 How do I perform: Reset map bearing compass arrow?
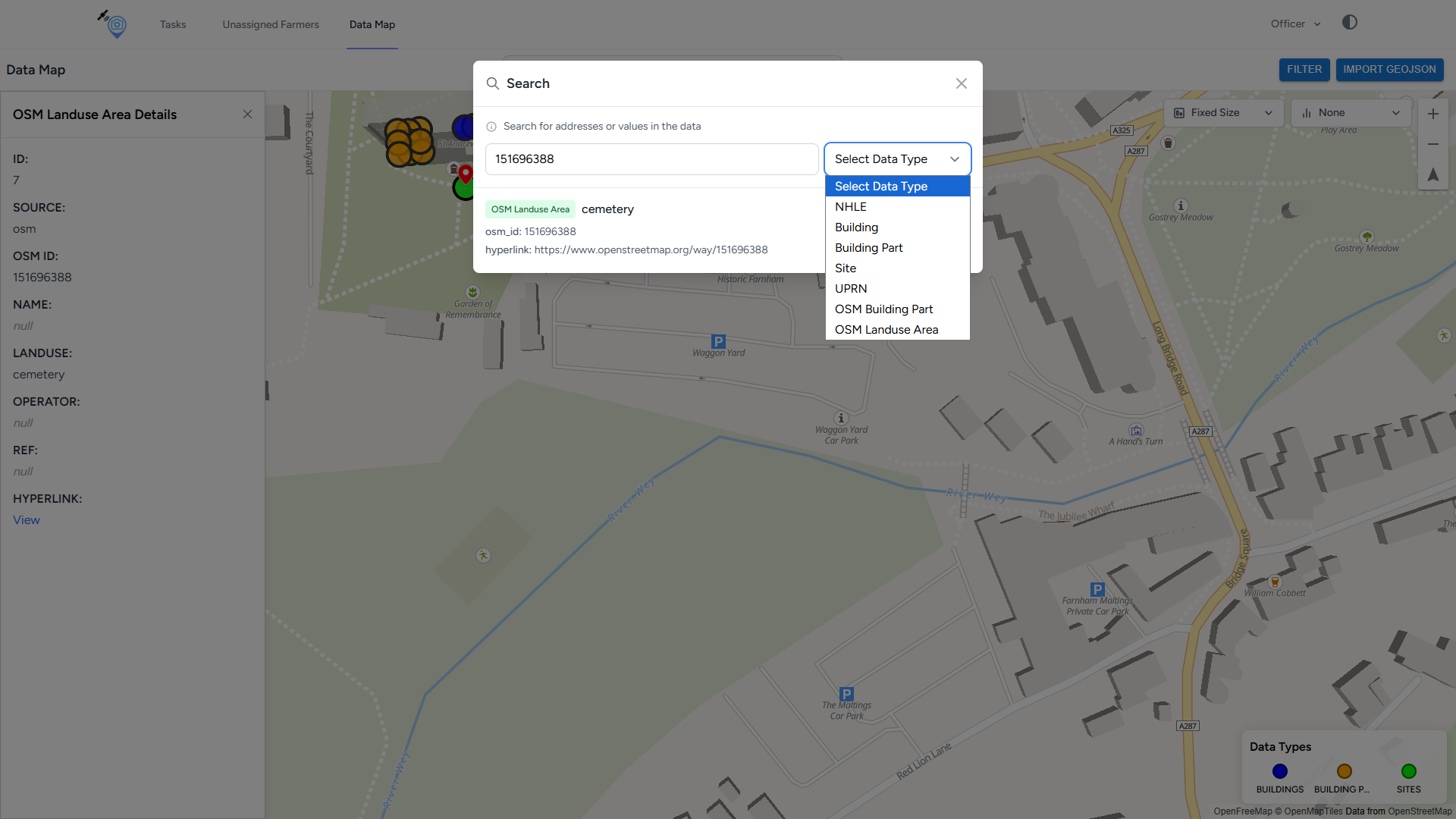point(1432,175)
